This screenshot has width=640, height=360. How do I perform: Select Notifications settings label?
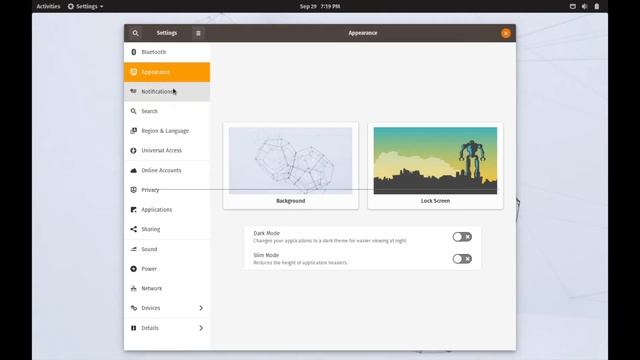tap(157, 91)
